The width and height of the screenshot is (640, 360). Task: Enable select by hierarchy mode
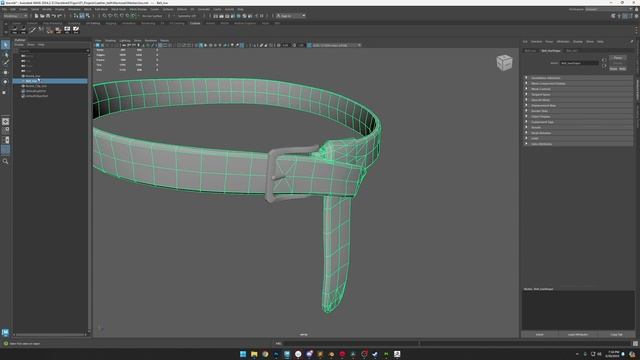coord(76,16)
